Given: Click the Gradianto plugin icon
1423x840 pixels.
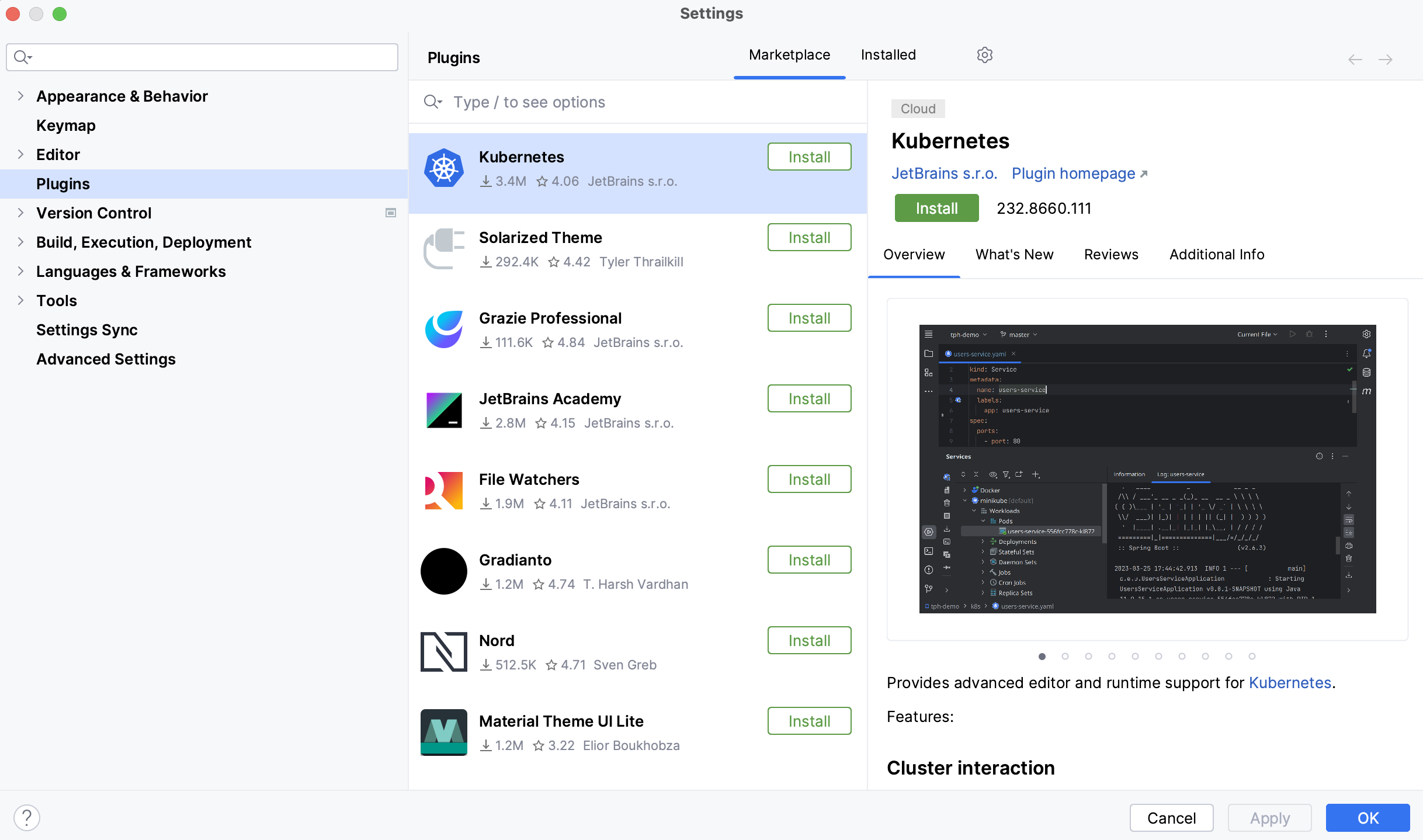Looking at the screenshot, I should (x=444, y=571).
